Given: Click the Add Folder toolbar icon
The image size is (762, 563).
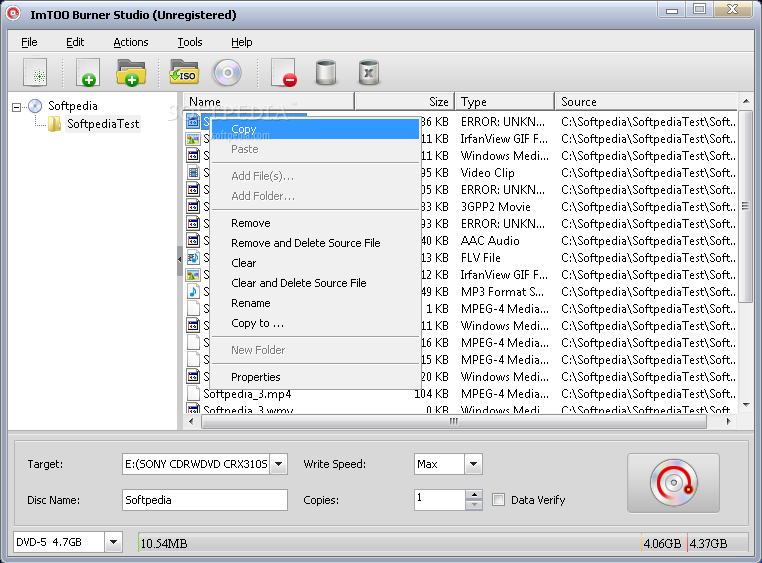Looking at the screenshot, I should click(131, 73).
